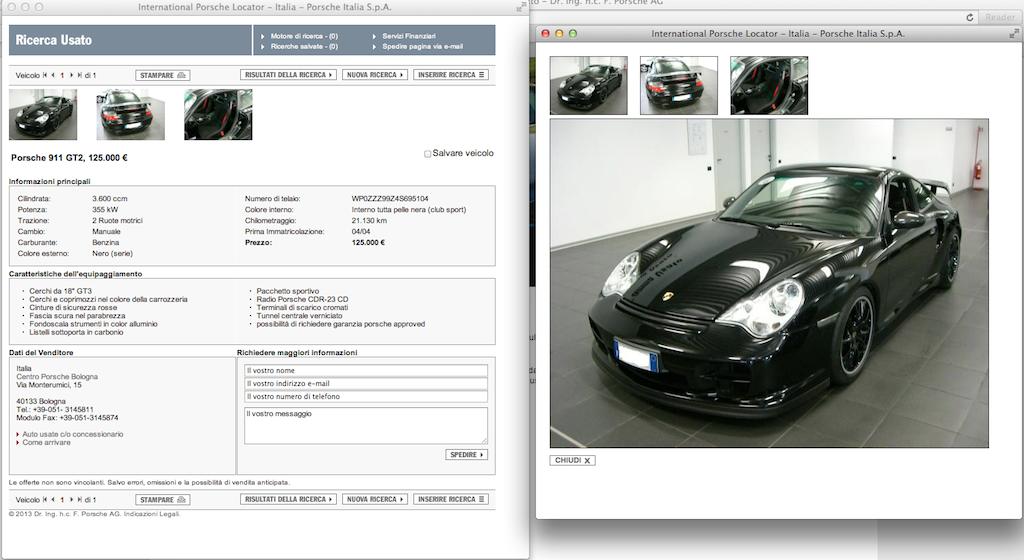Click the top STAMPARE print button
This screenshot has width=1024, height=560.
click(x=163, y=75)
